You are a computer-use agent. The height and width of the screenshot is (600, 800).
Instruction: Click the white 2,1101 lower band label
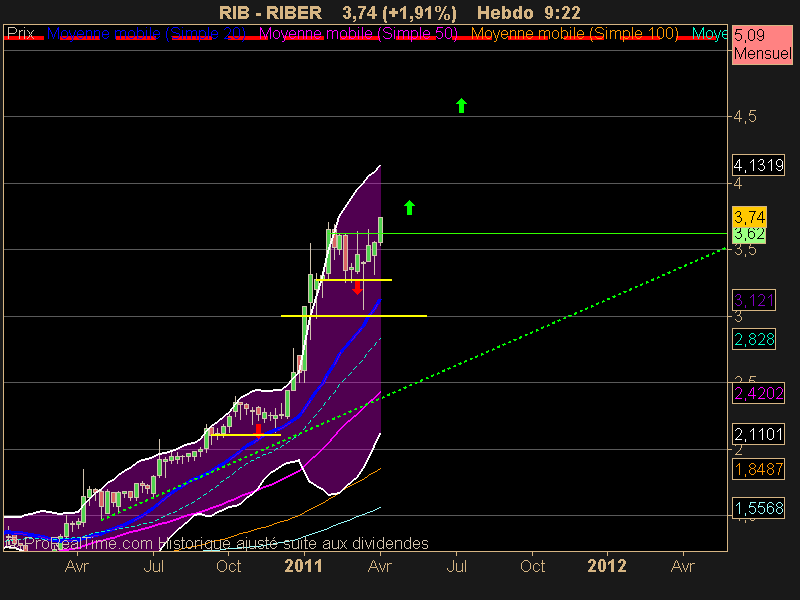(x=758, y=434)
